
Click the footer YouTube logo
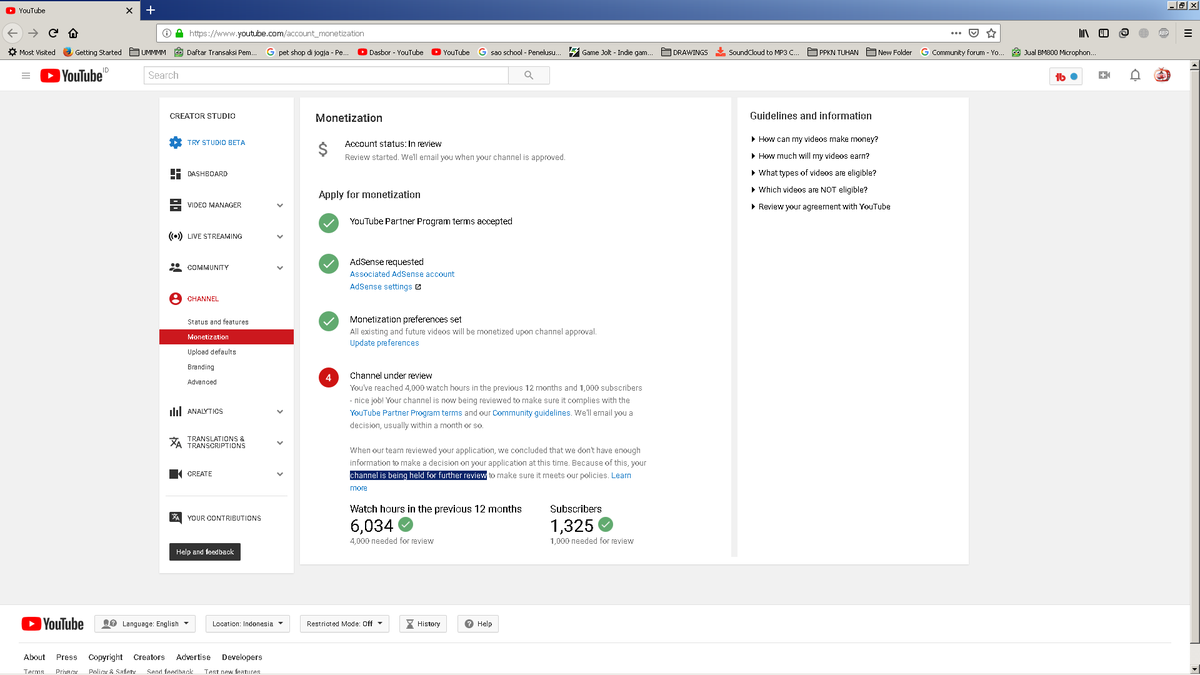(54, 624)
